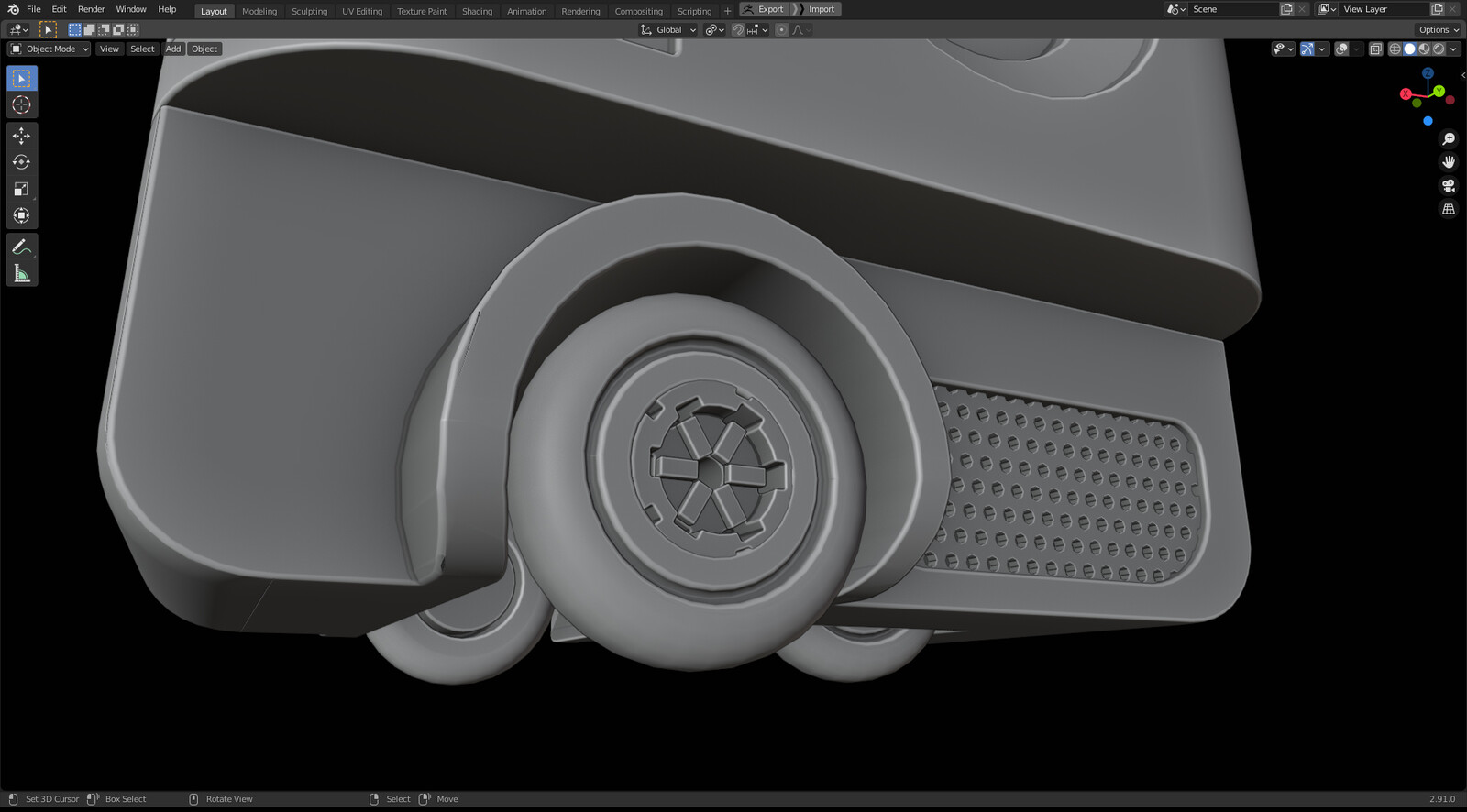Click the Blender logo menu

pos(13,9)
